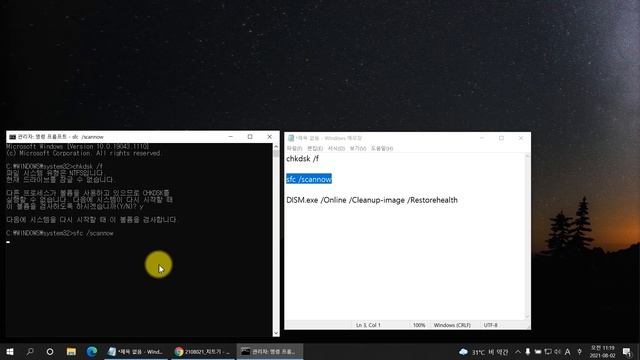Click the battery tray icon

click(538, 351)
